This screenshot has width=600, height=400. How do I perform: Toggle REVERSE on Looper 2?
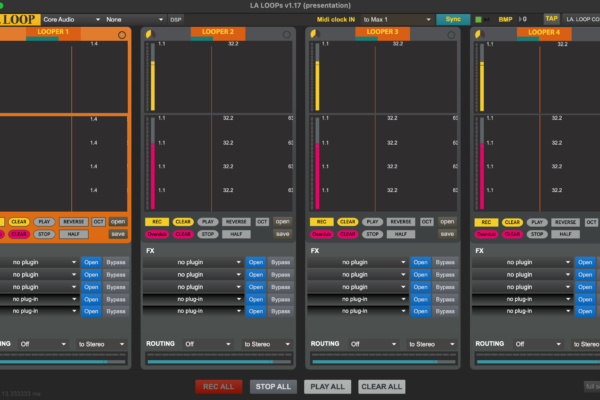click(x=236, y=222)
